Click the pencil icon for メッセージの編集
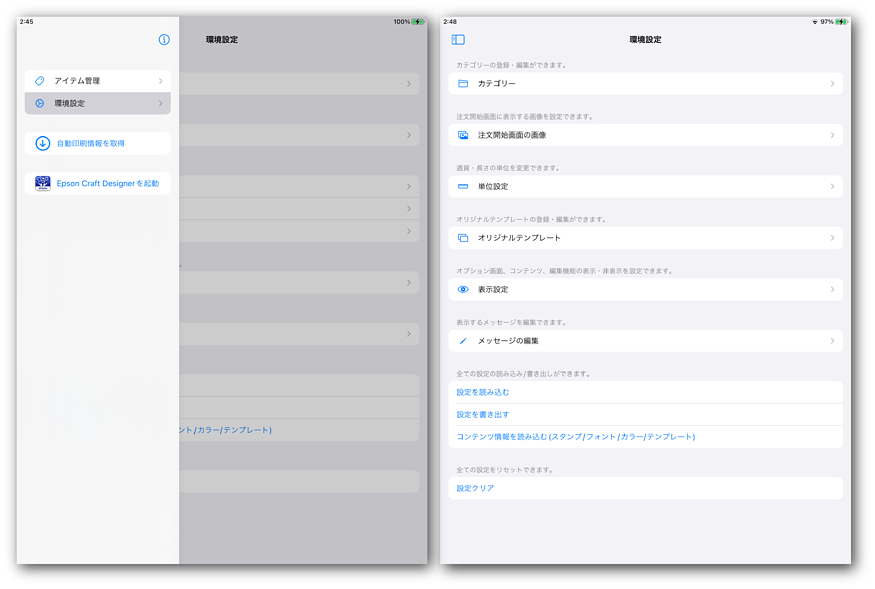875x589 pixels. click(x=463, y=341)
